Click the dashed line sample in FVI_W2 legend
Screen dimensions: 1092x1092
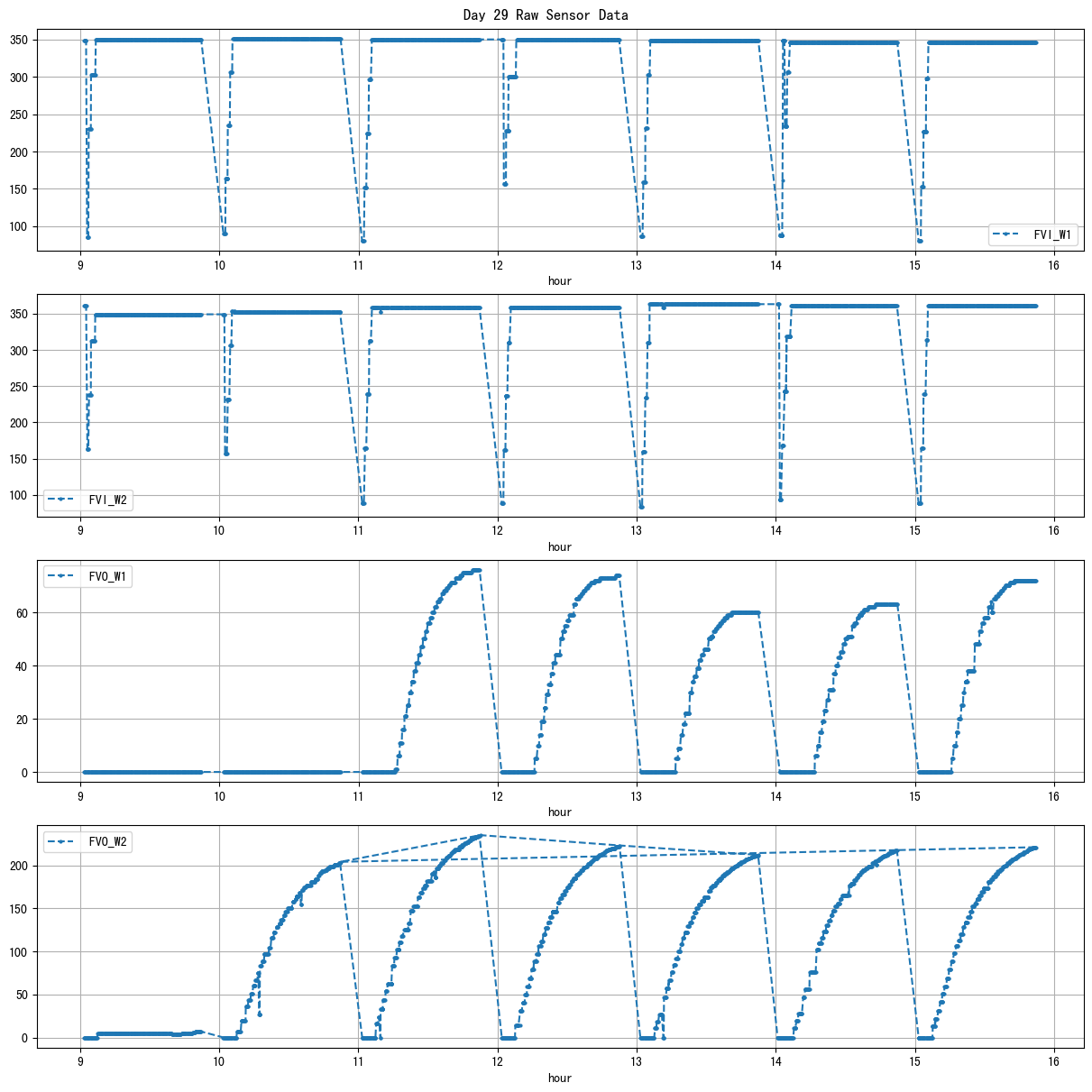63,500
